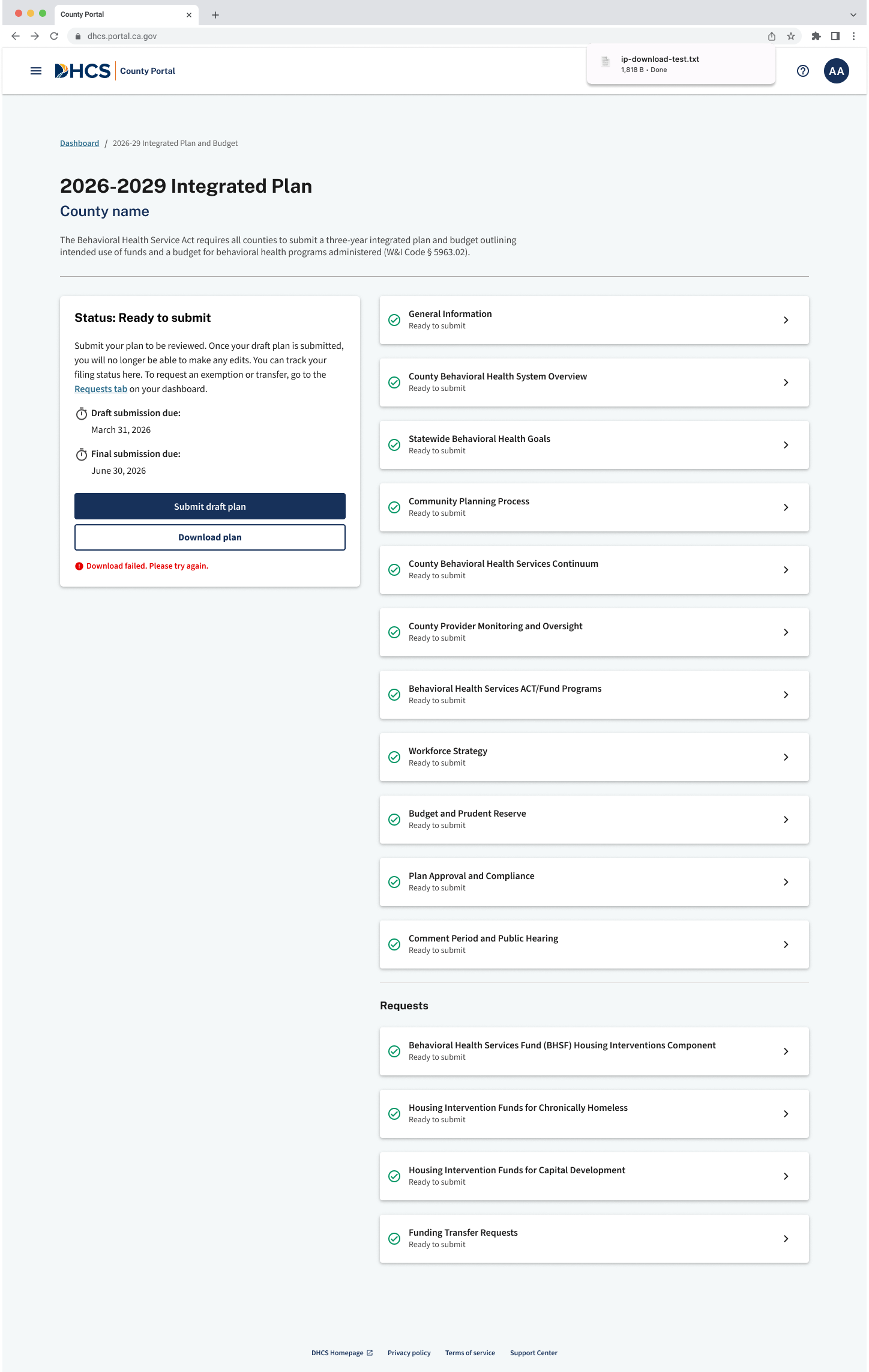Click the check icon beside Funding Transfer Requests

(x=394, y=1239)
